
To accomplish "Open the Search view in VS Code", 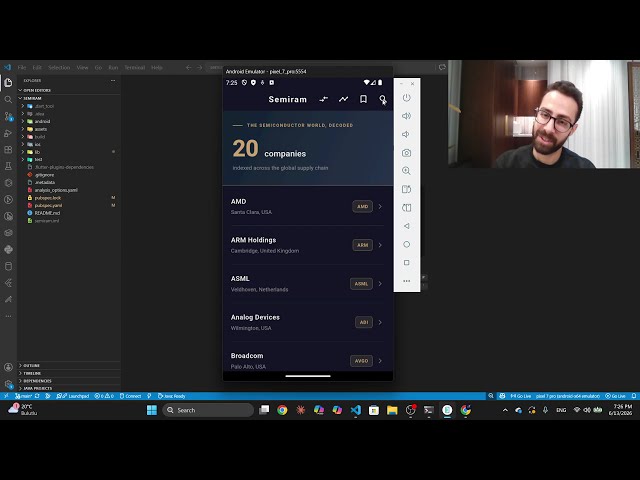I will point(8,99).
